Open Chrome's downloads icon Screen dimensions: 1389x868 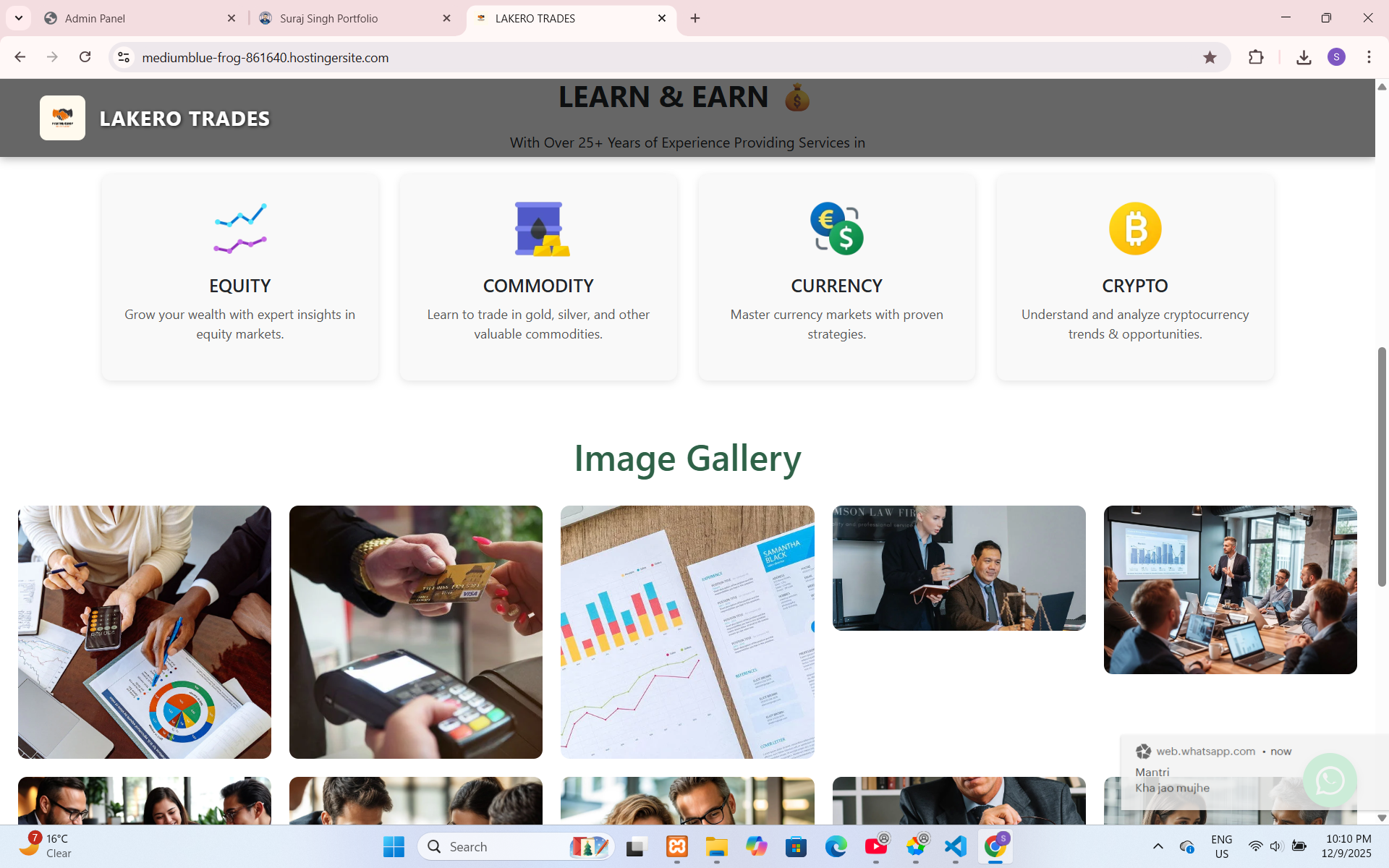coord(1304,57)
